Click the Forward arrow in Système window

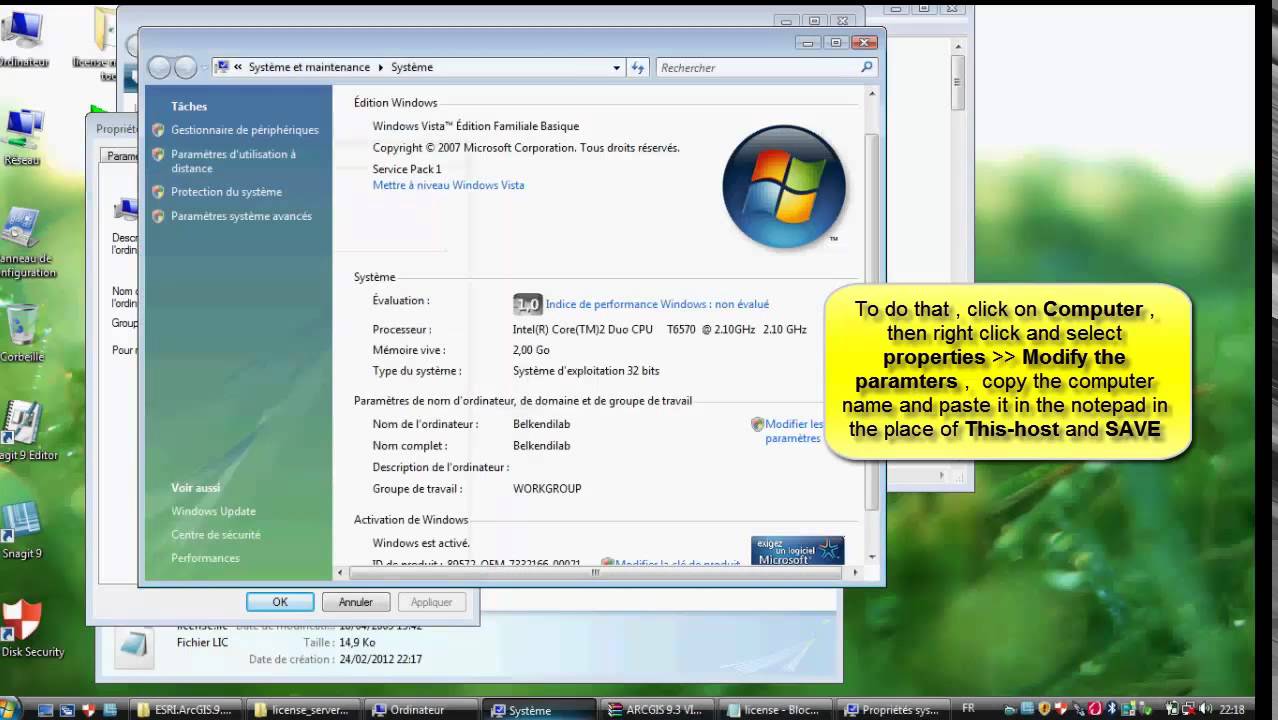pos(185,67)
